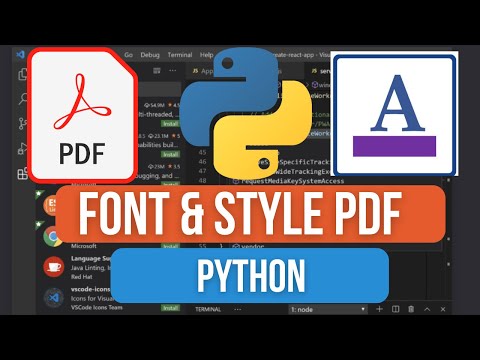Image resolution: width=480 pixels, height=360 pixels.
Task: Open terminal panel ellipsis menu
Action: (x=237, y=309)
